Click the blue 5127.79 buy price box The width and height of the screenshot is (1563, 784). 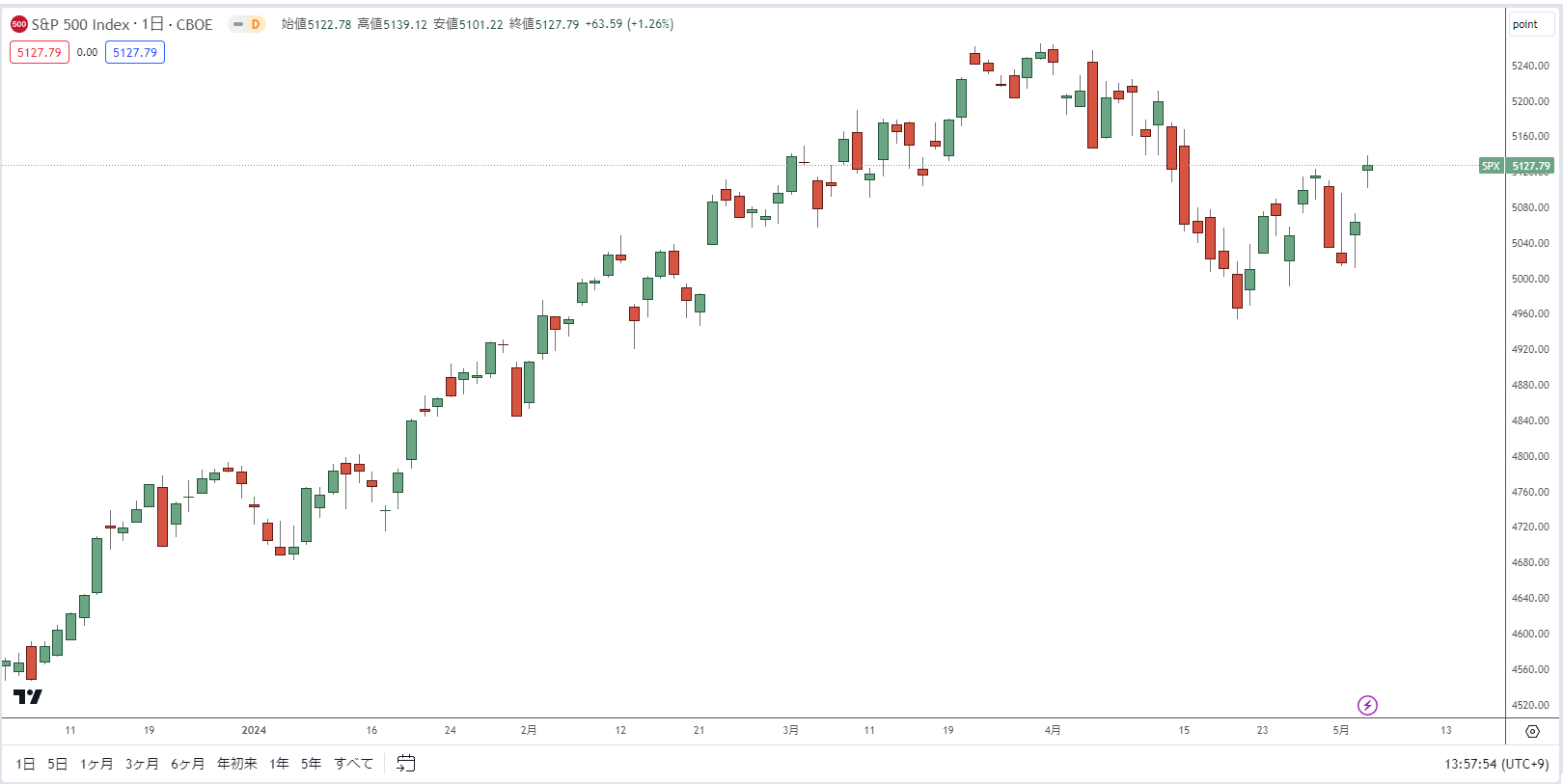pos(135,52)
